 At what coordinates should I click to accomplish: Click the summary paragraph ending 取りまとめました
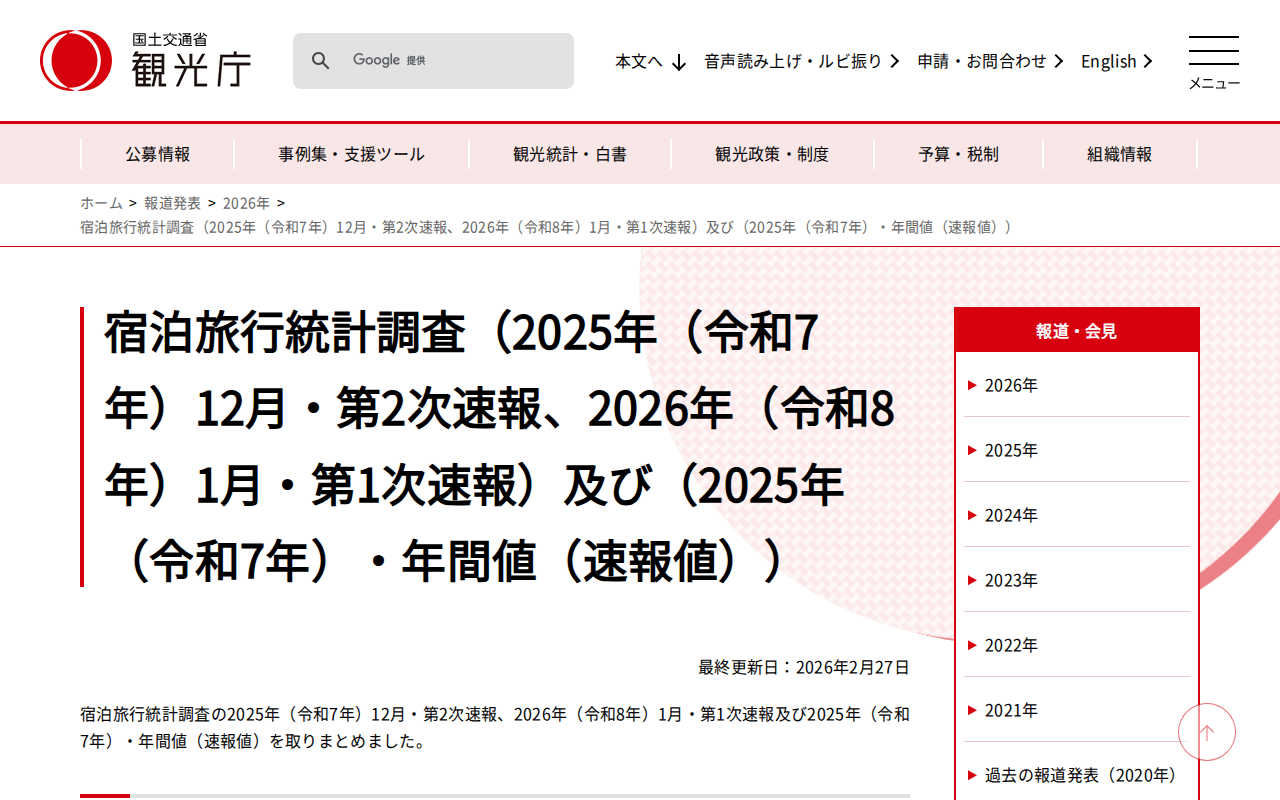click(495, 728)
